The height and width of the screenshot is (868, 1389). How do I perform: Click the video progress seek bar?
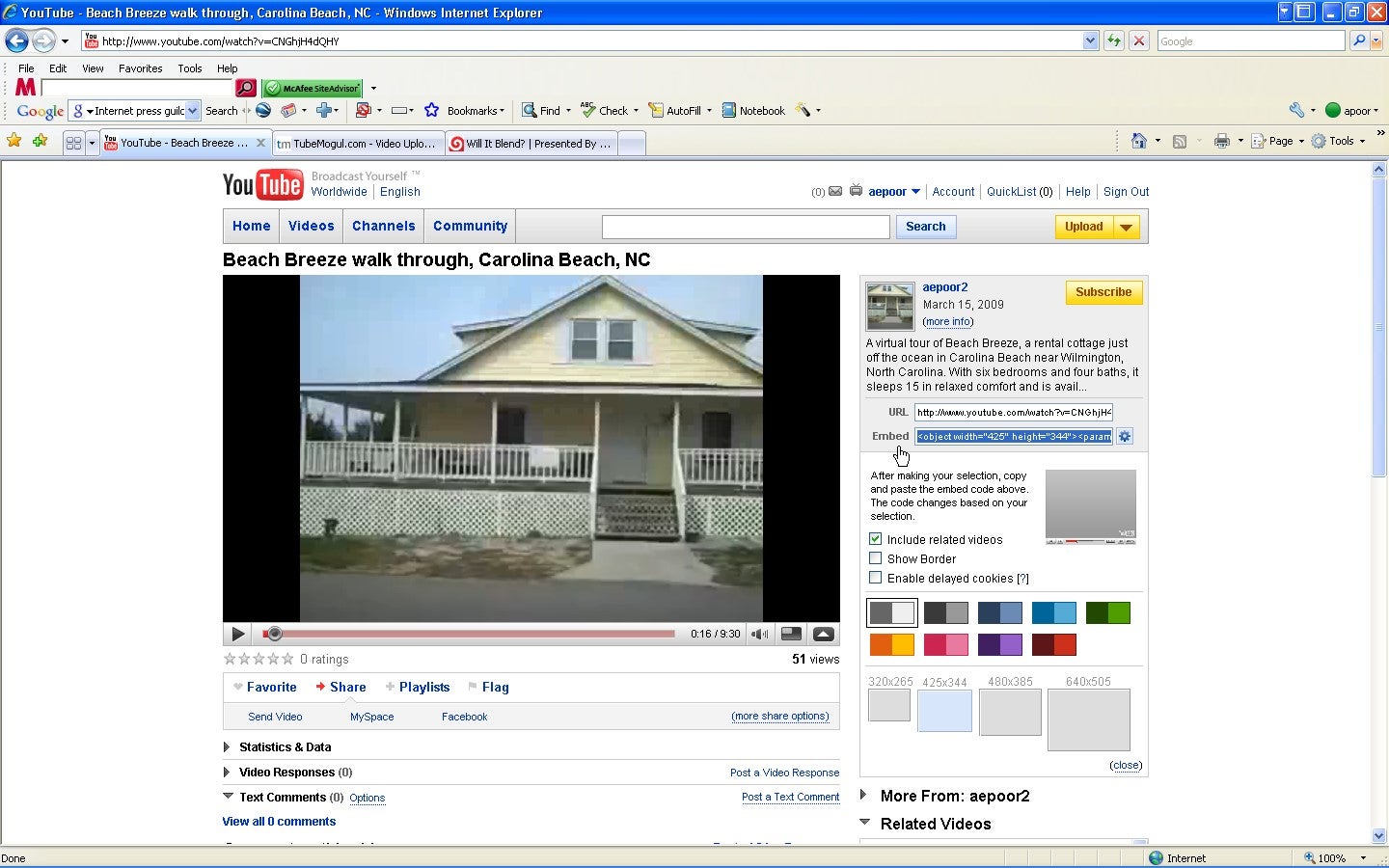[x=469, y=634]
